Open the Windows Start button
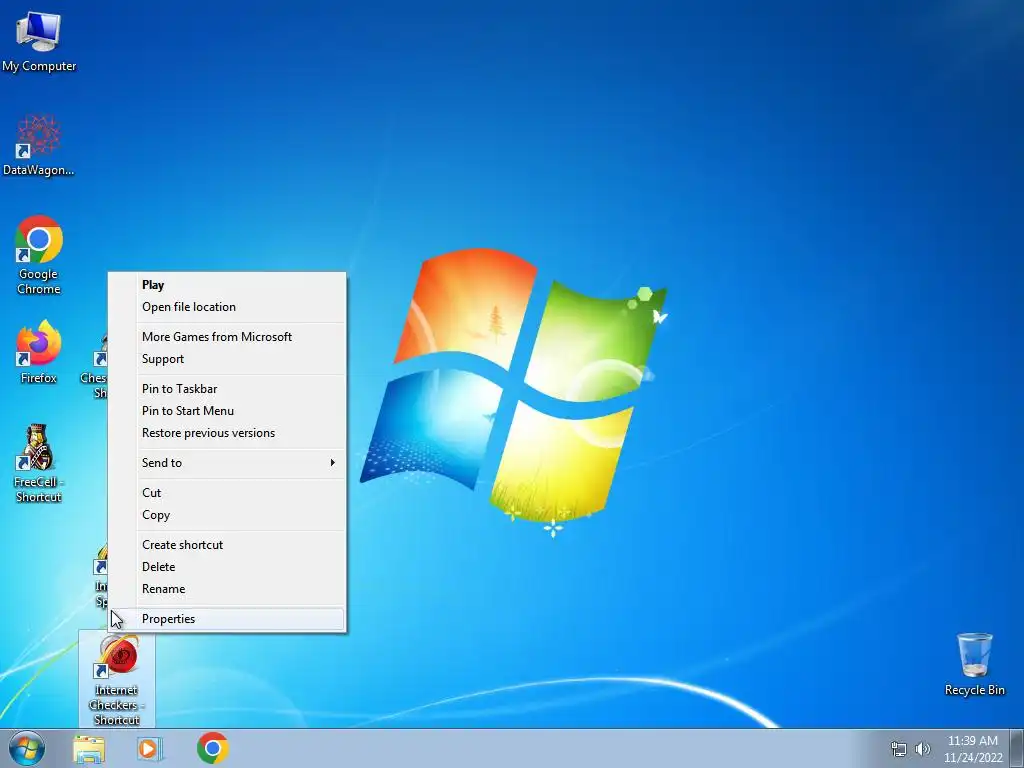This screenshot has height=768, width=1024. [x=27, y=748]
